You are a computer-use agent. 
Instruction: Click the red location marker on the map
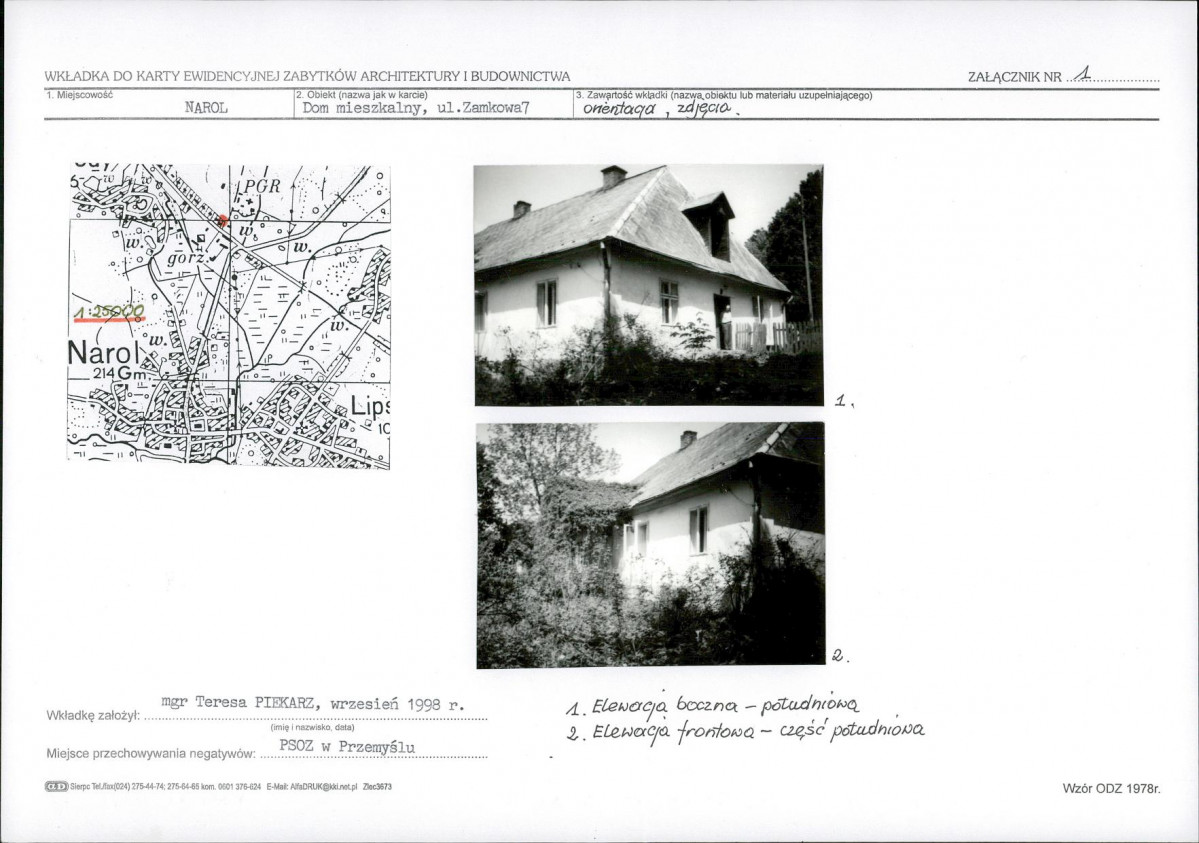point(223,220)
